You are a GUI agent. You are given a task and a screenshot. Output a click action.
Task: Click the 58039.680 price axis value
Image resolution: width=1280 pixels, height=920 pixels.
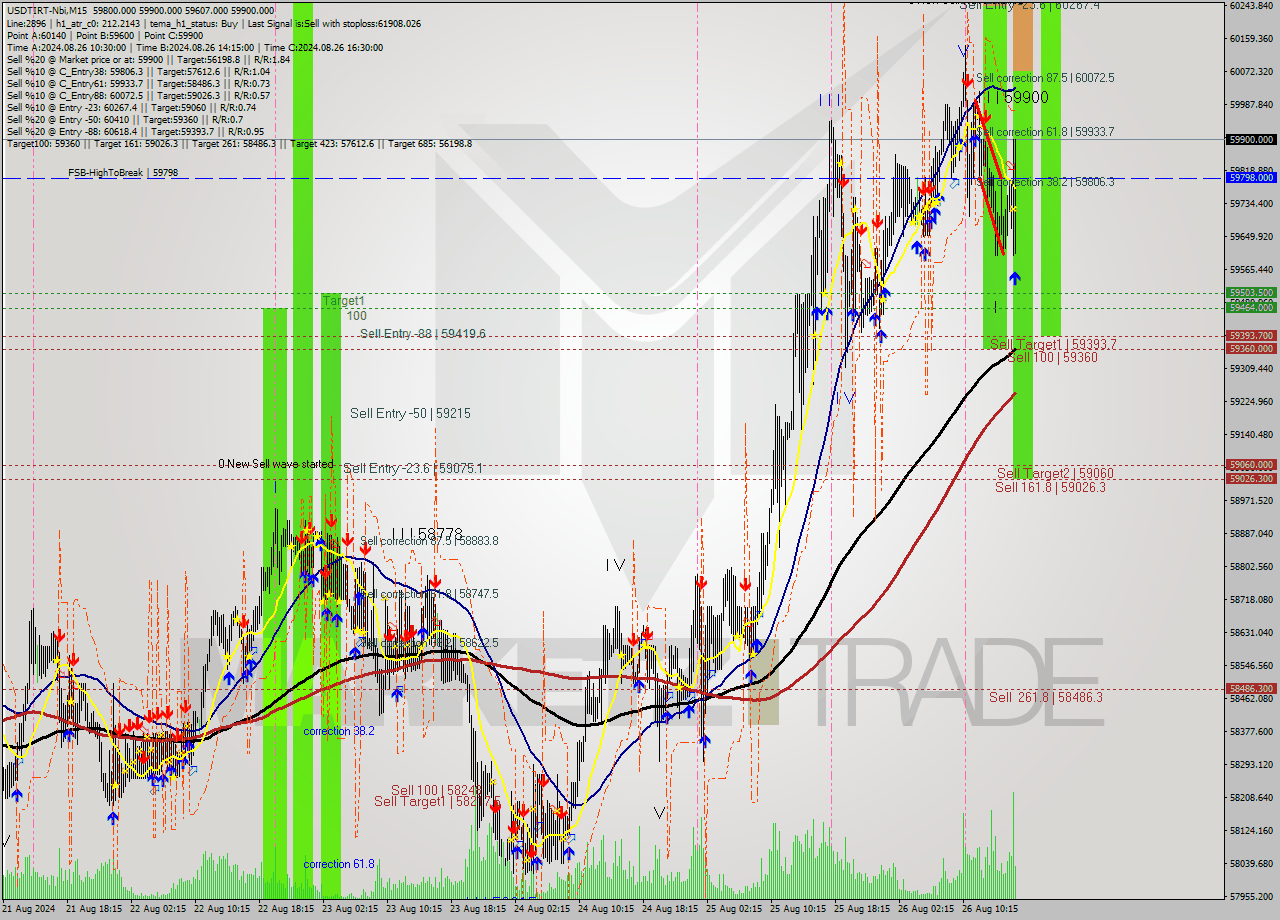click(1251, 863)
